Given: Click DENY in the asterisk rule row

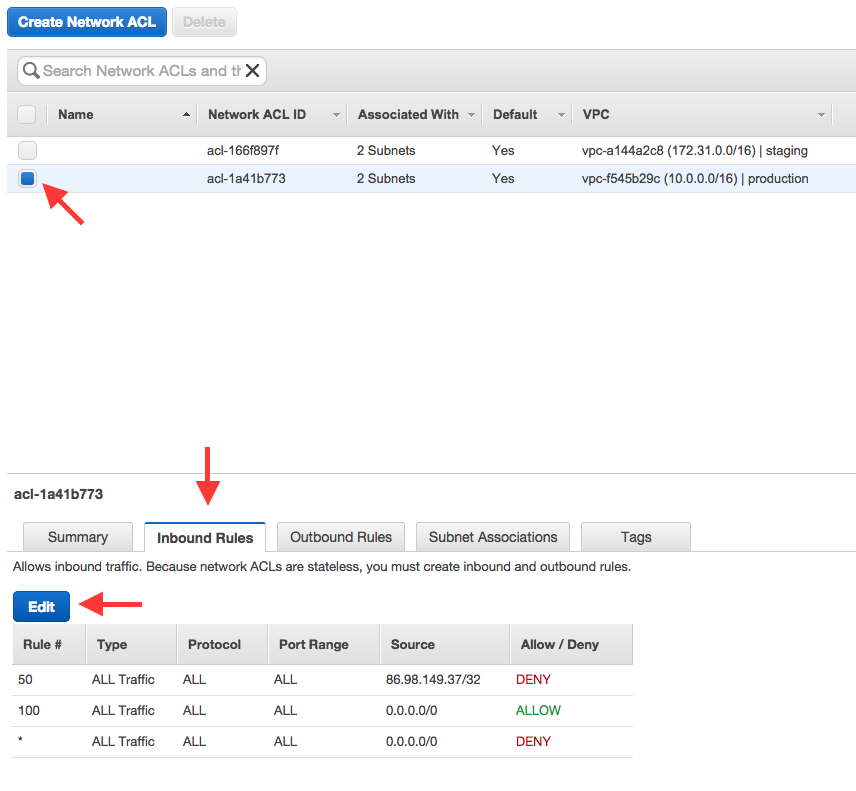Looking at the screenshot, I should 533,741.
